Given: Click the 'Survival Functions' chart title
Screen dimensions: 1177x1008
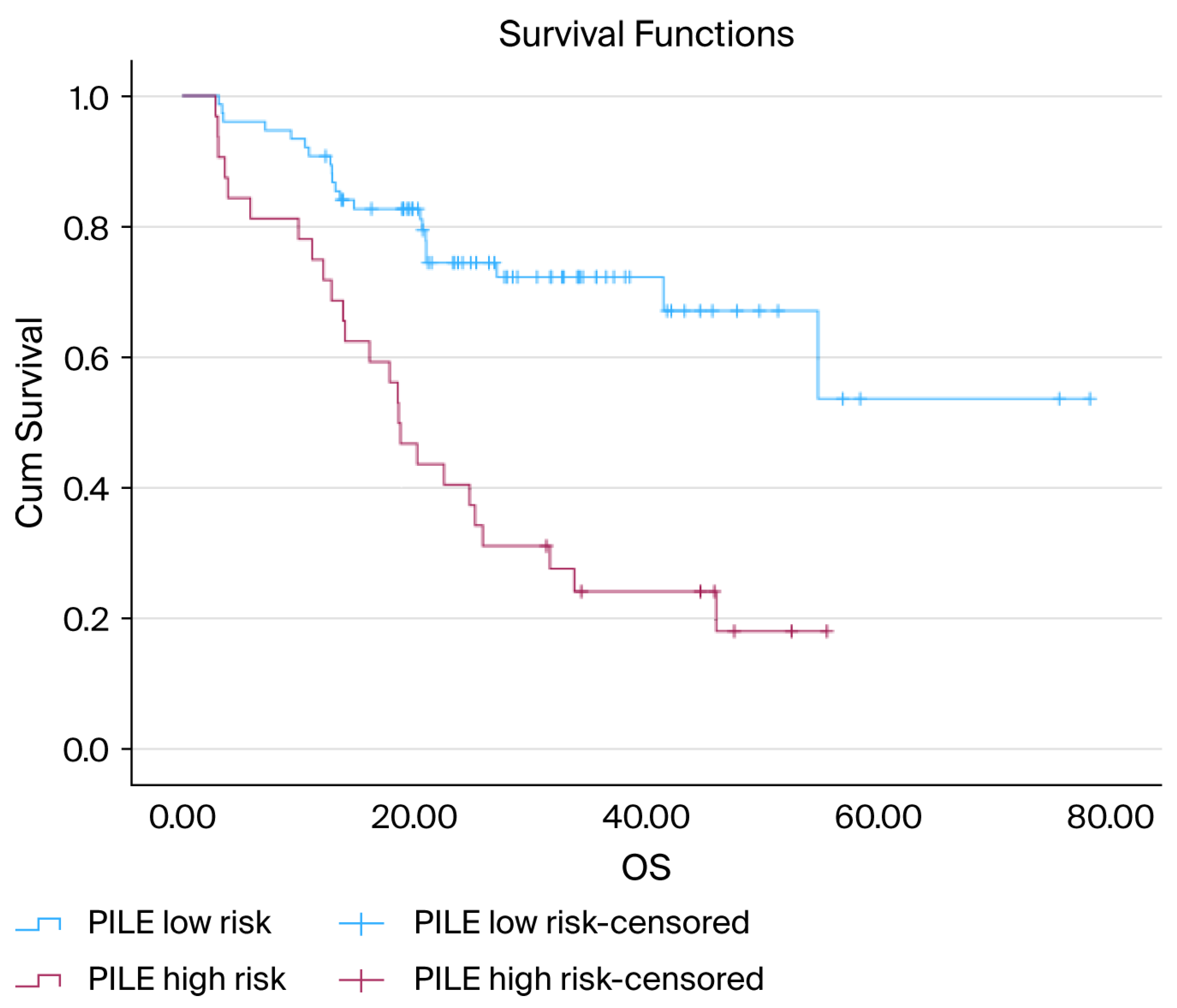Looking at the screenshot, I should (x=646, y=34).
